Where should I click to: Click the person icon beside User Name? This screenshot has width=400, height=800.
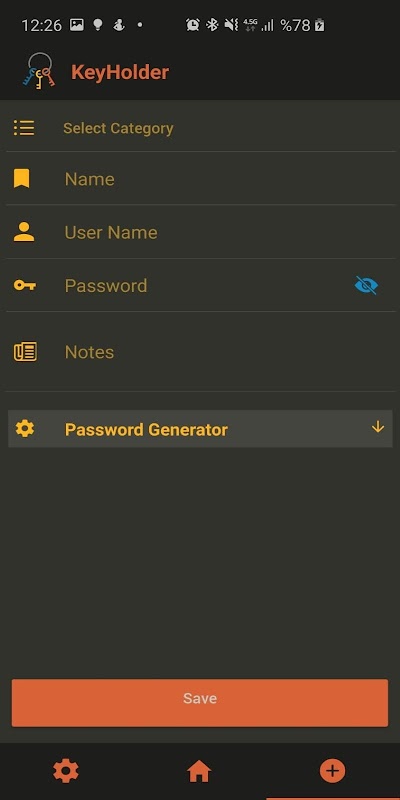pyautogui.click(x=24, y=232)
